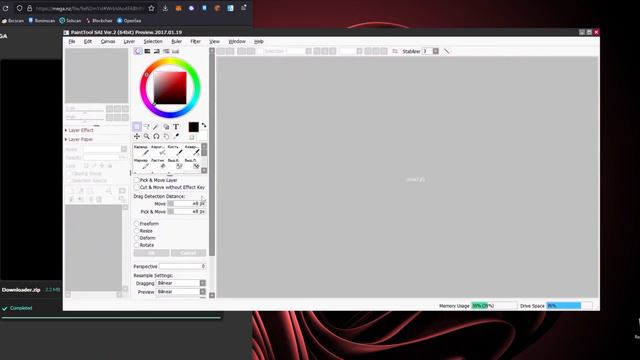This screenshot has height=360, width=640.
Task: Select the Карандаш pencil brush
Action: tap(141, 150)
